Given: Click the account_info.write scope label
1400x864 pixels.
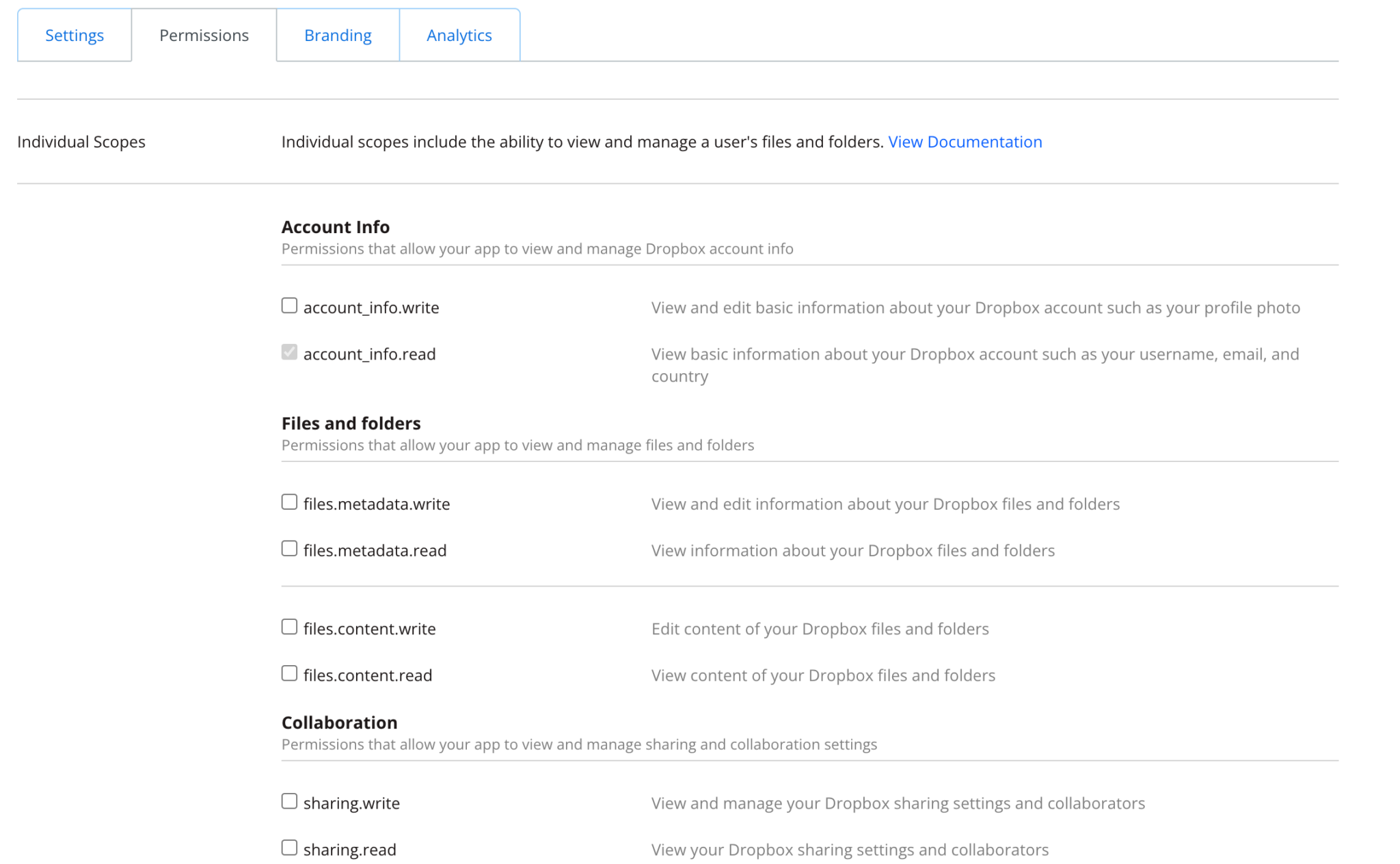Looking at the screenshot, I should [371, 307].
